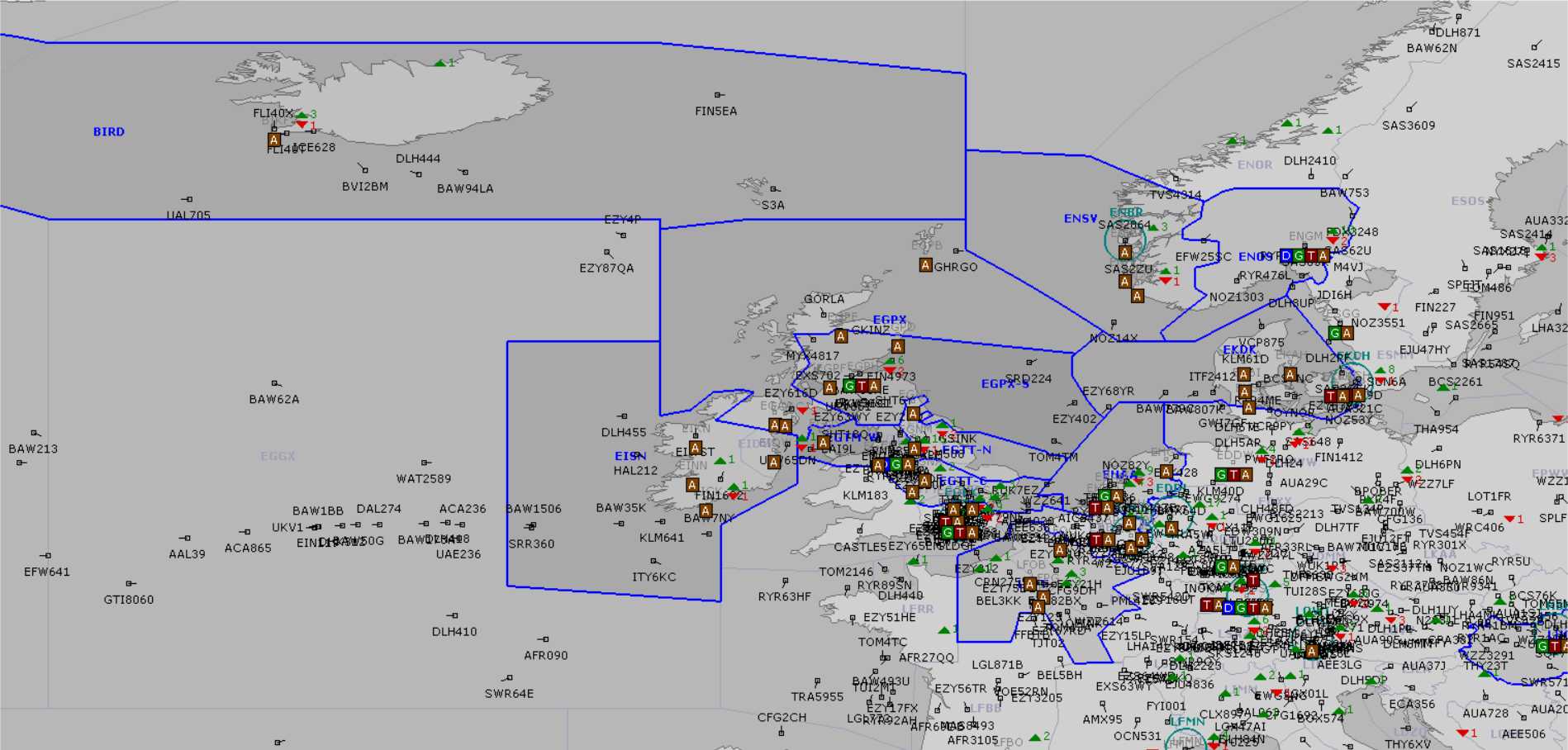Click the A marker left of GKINZ

tap(840, 336)
